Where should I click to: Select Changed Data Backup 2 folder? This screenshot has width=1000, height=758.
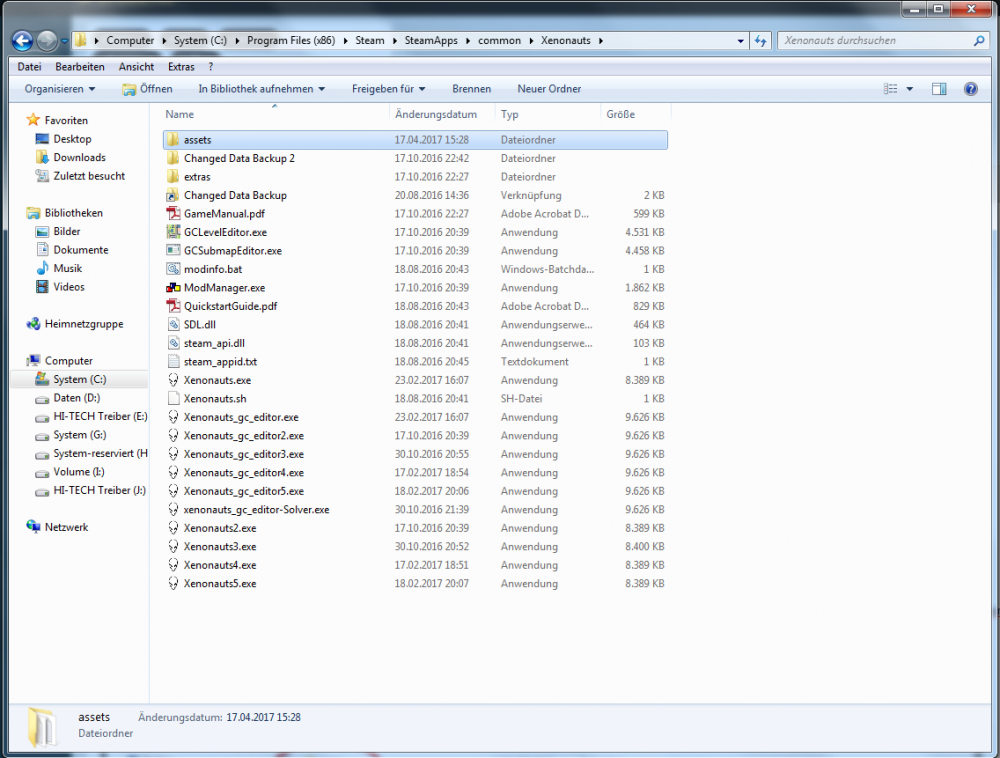415,158
